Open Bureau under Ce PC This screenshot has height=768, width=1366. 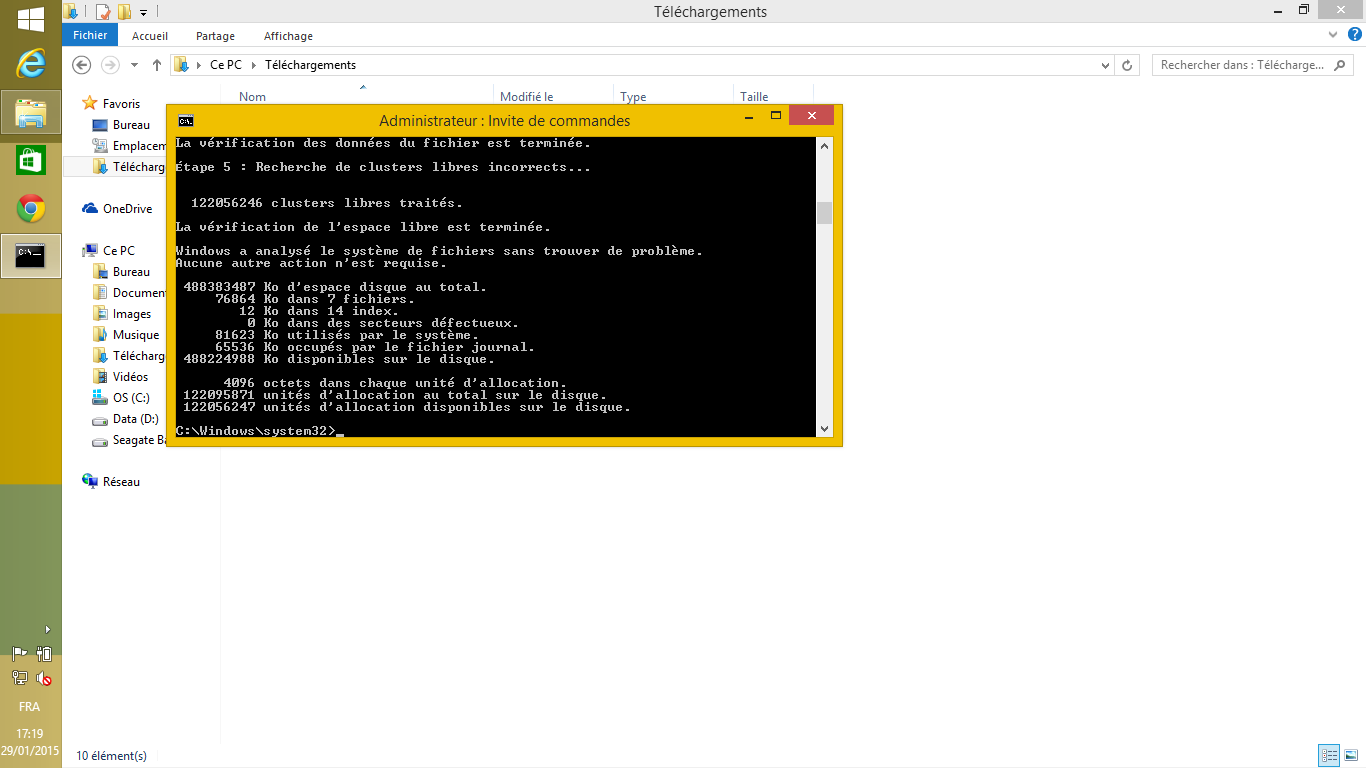(131, 272)
